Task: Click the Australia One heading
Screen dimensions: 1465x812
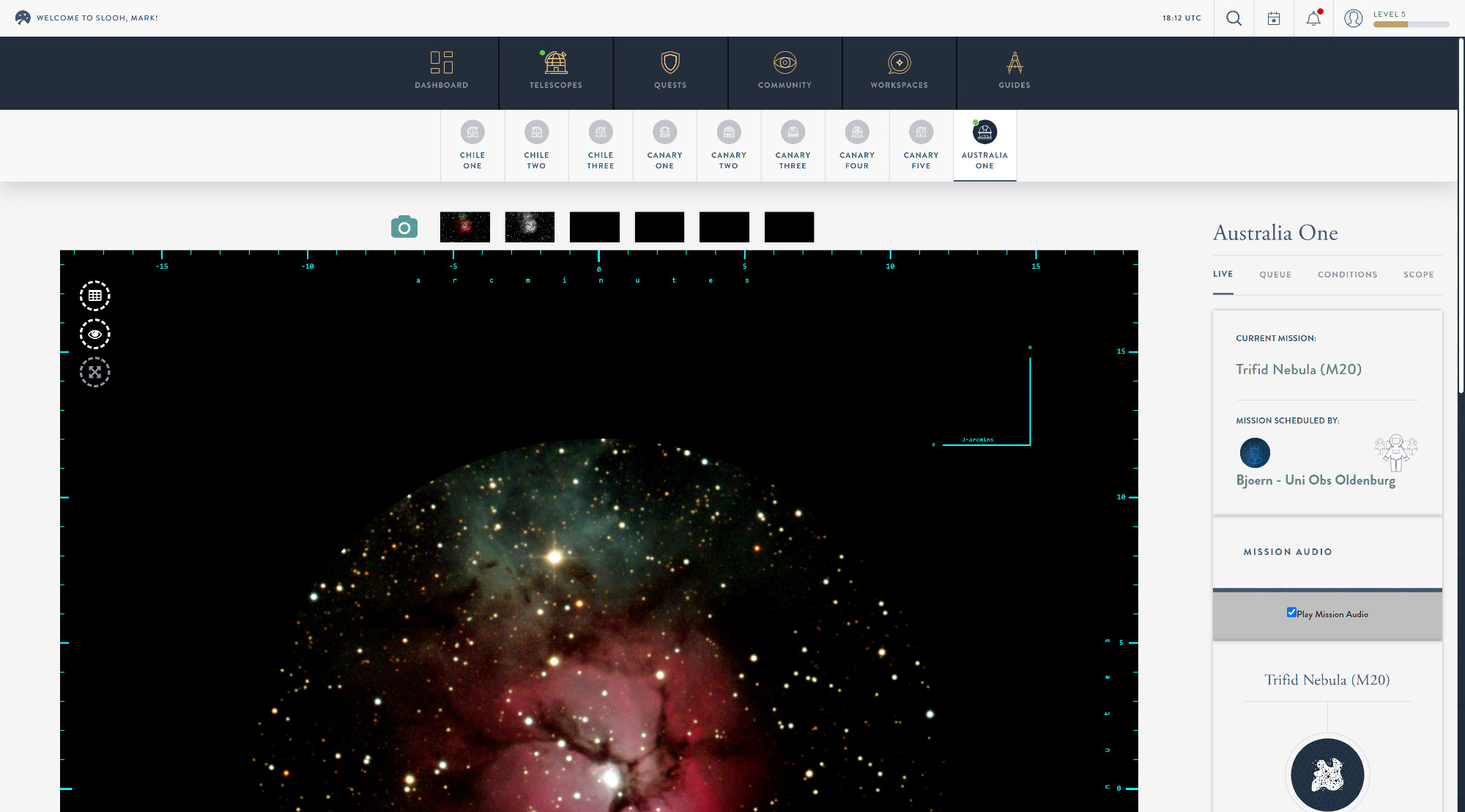Action: (1275, 233)
